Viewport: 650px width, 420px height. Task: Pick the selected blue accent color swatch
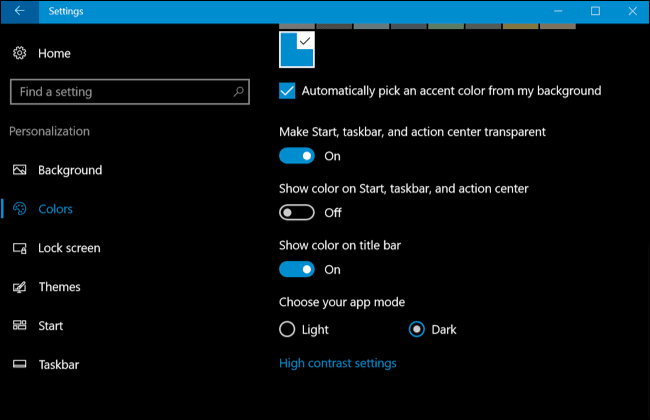tap(297, 50)
